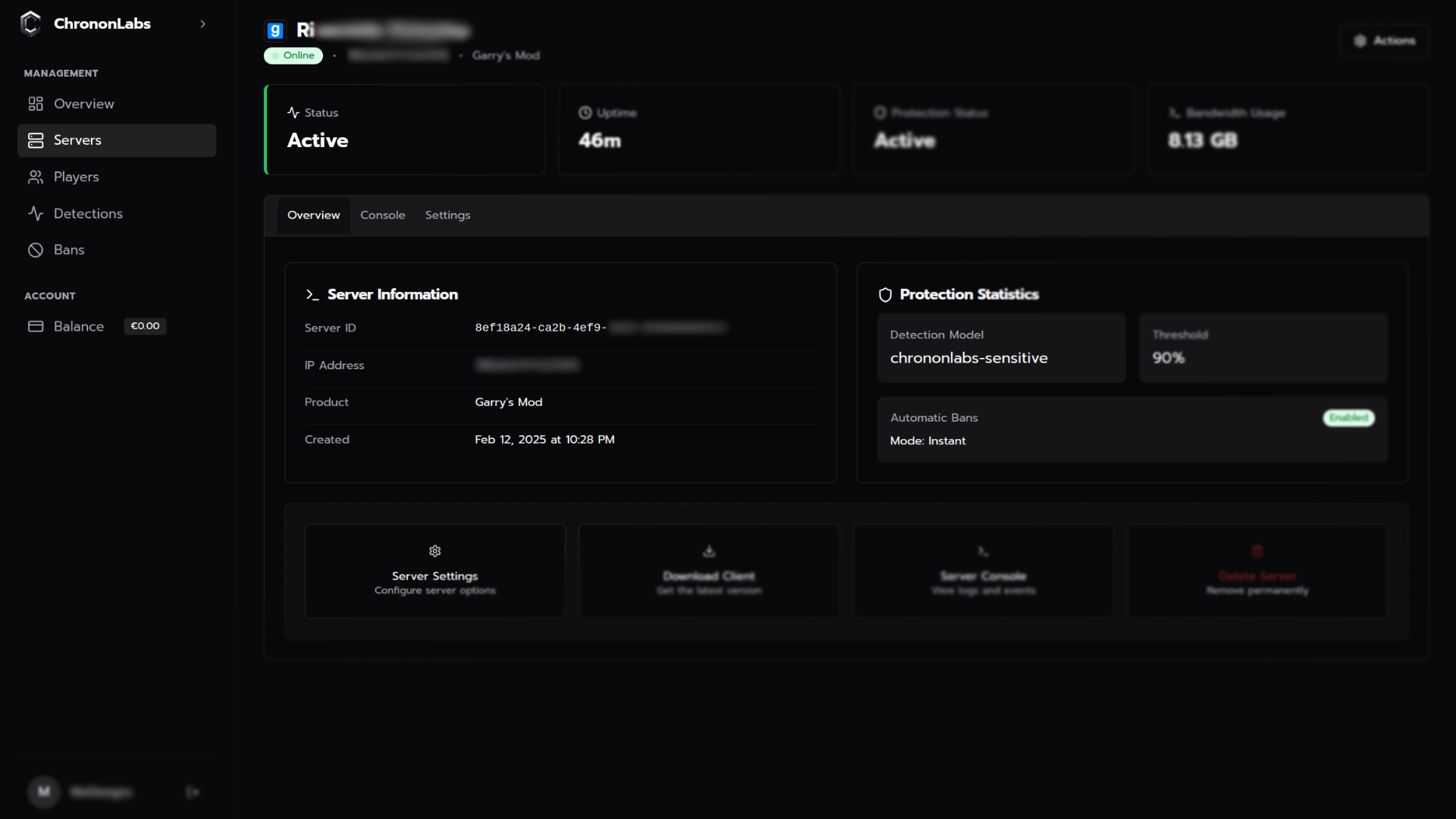Screen dimensions: 1456x819
Task: Click the download icon on Download Client card
Action: tap(708, 551)
